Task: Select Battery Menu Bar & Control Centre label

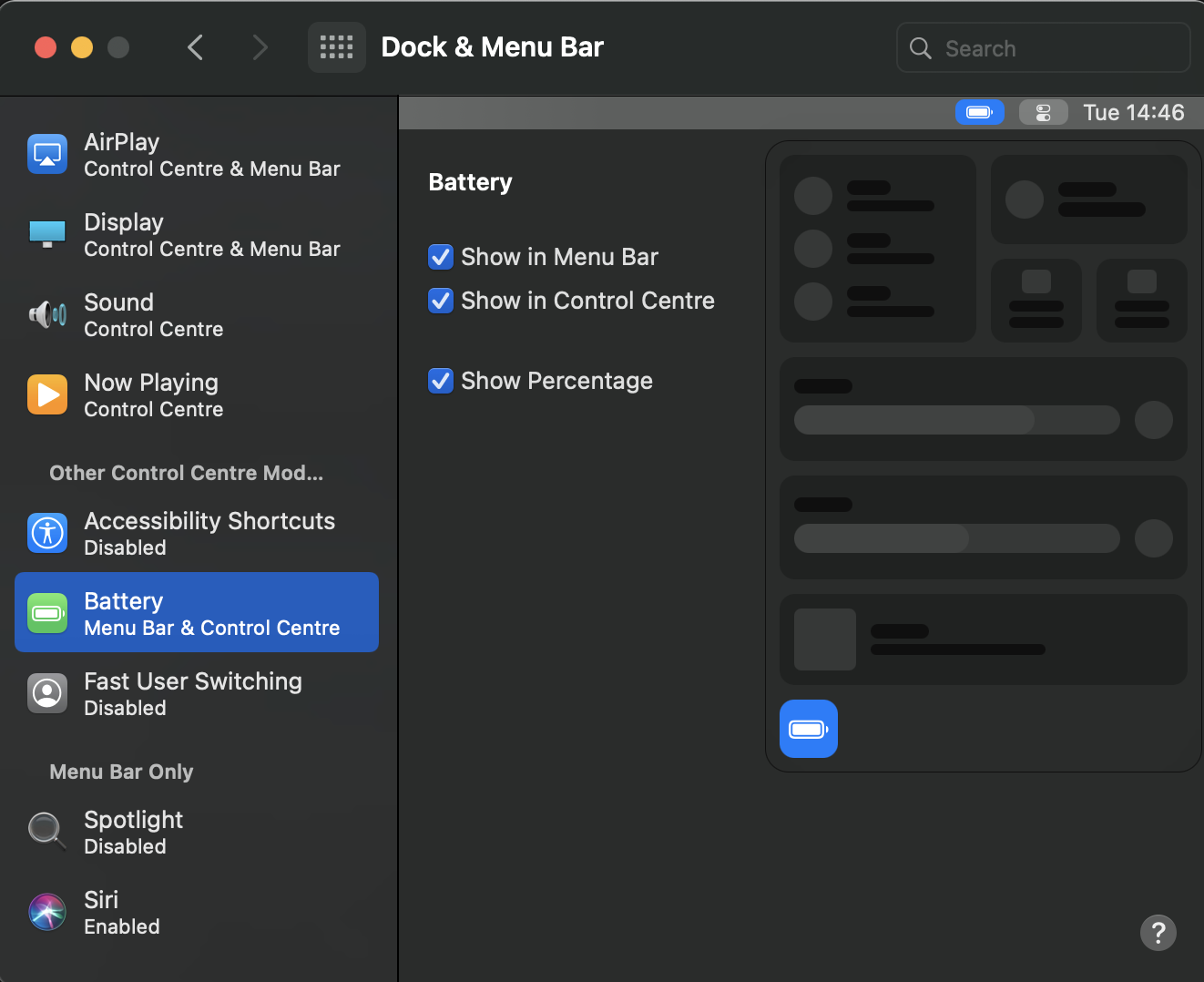Action: 212,614
